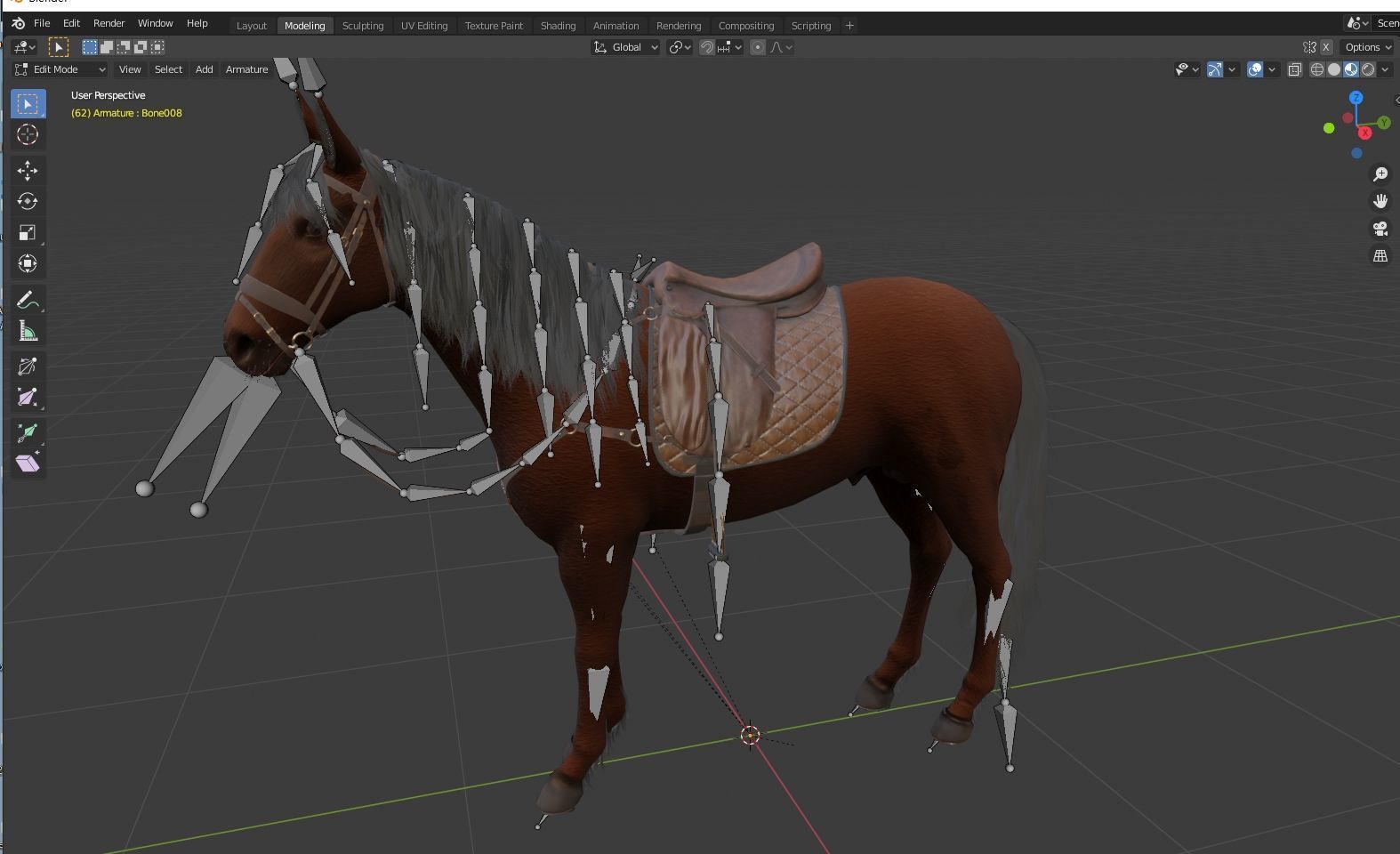
Task: Toggle snapping magnet
Action: click(x=706, y=47)
